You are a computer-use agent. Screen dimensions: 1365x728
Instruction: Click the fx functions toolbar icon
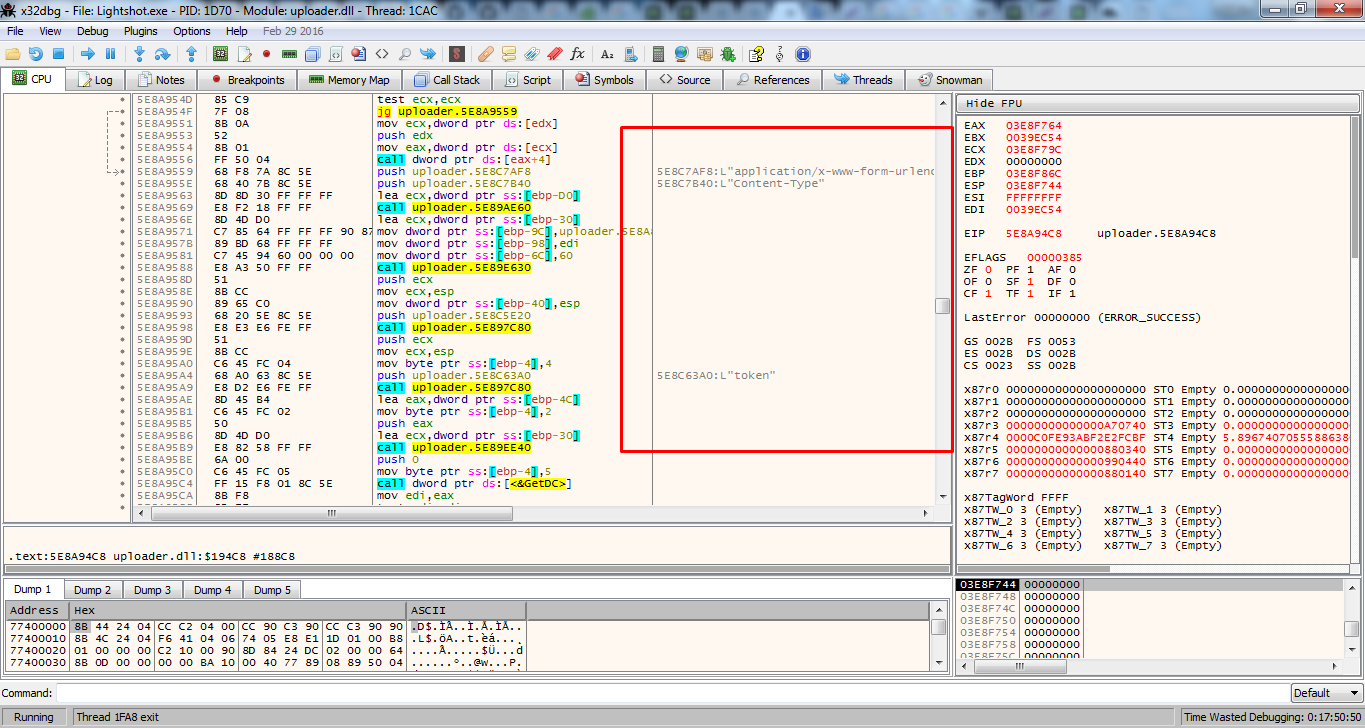coord(577,54)
